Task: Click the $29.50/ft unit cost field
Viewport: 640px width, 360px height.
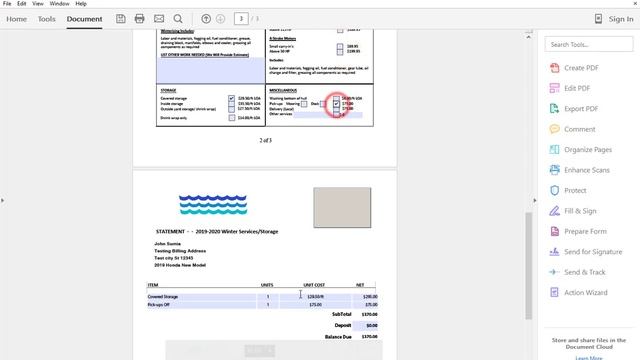Action: pyautogui.click(x=315, y=297)
